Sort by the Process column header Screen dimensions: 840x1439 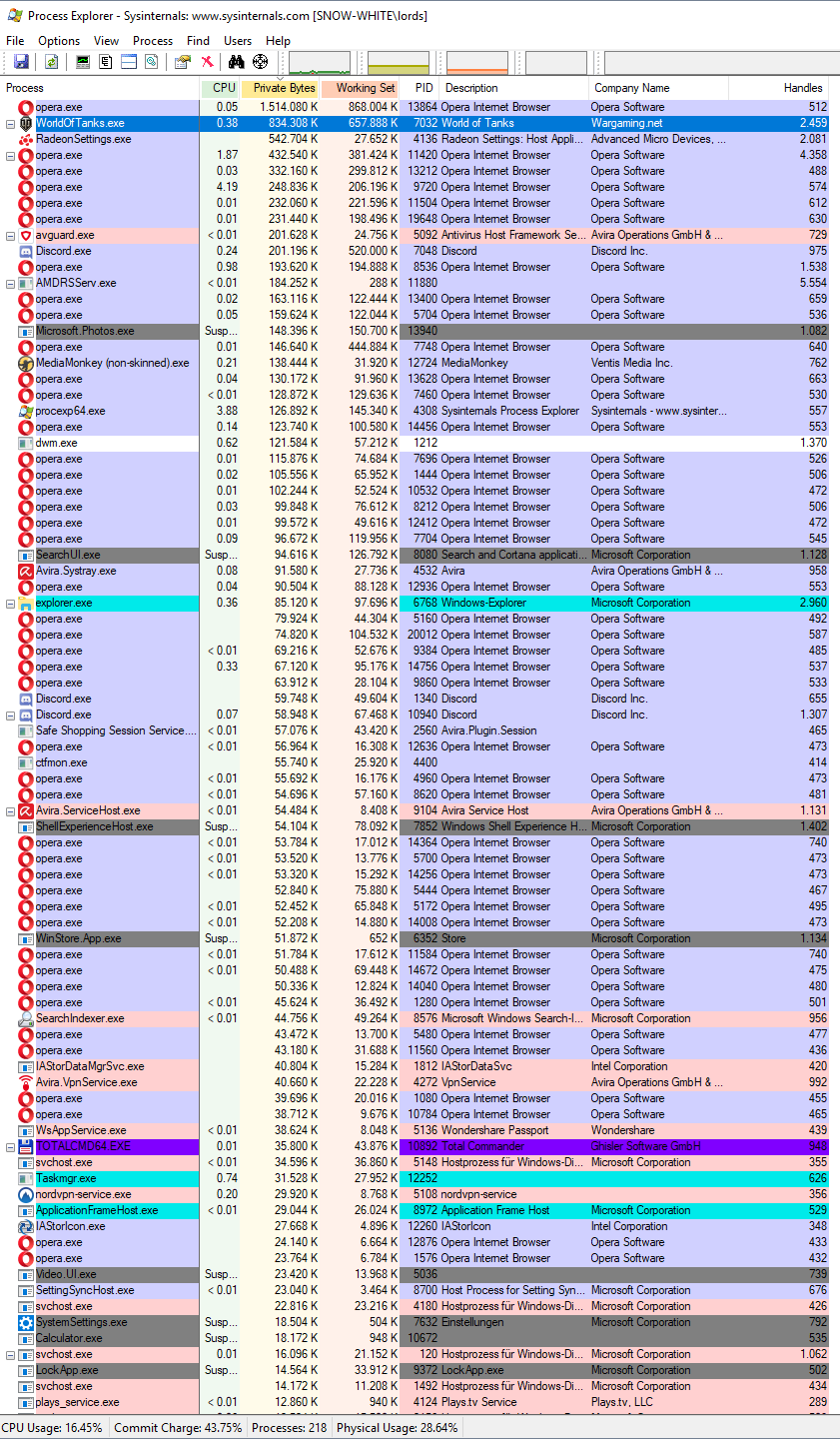point(100,88)
